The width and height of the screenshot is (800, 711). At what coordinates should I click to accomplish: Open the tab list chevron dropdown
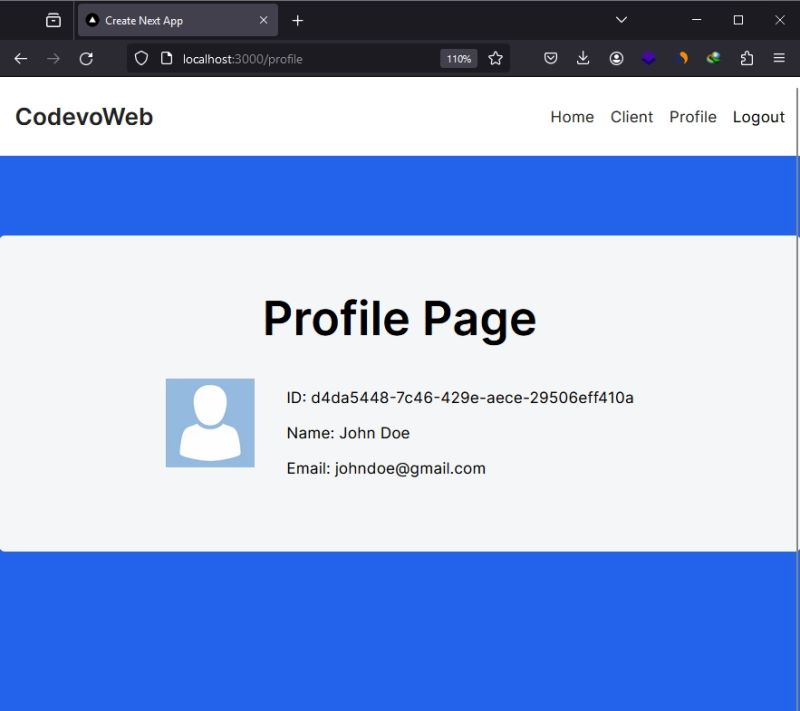pos(621,19)
